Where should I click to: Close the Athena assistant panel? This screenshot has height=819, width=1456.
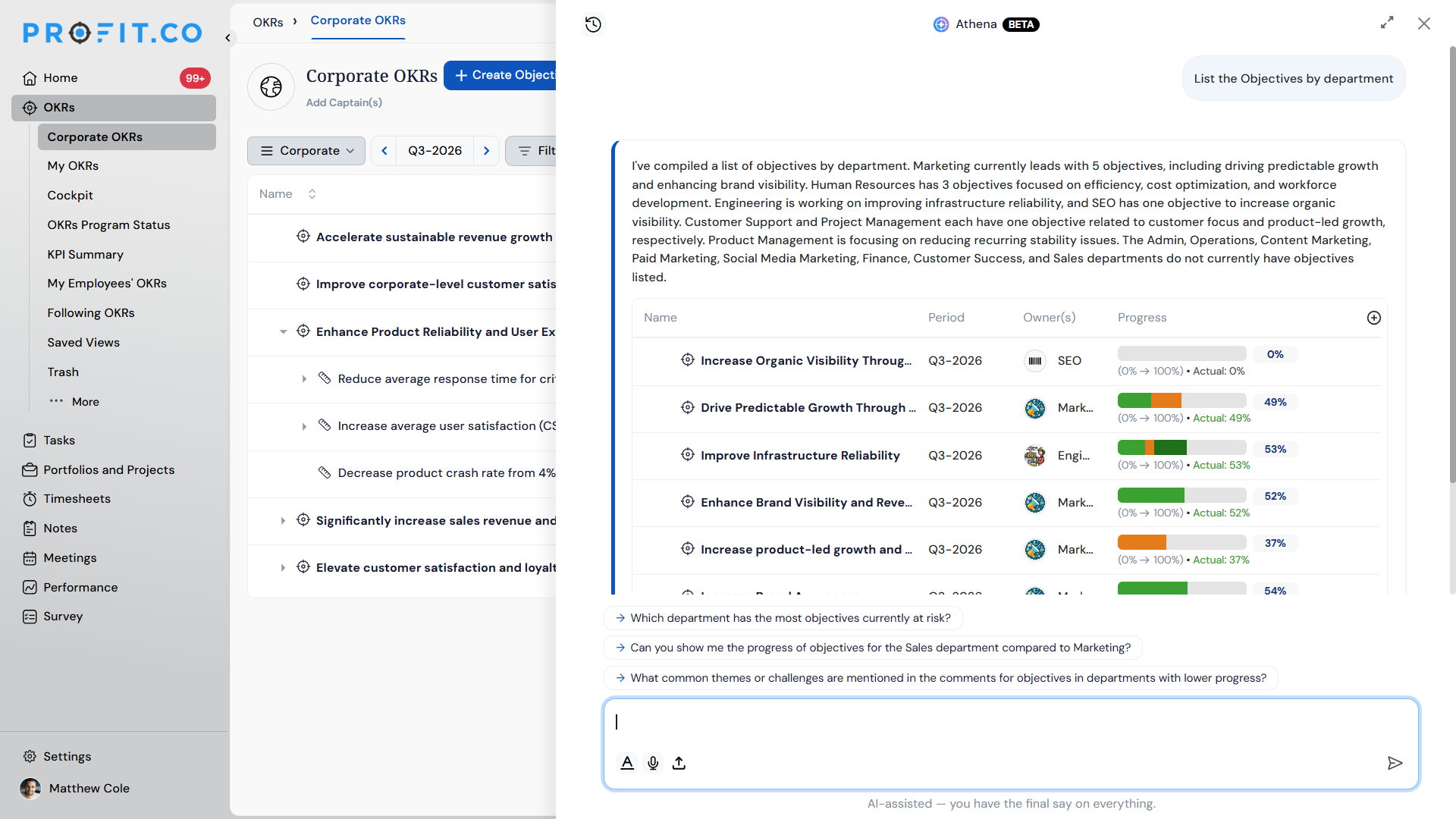click(1424, 24)
